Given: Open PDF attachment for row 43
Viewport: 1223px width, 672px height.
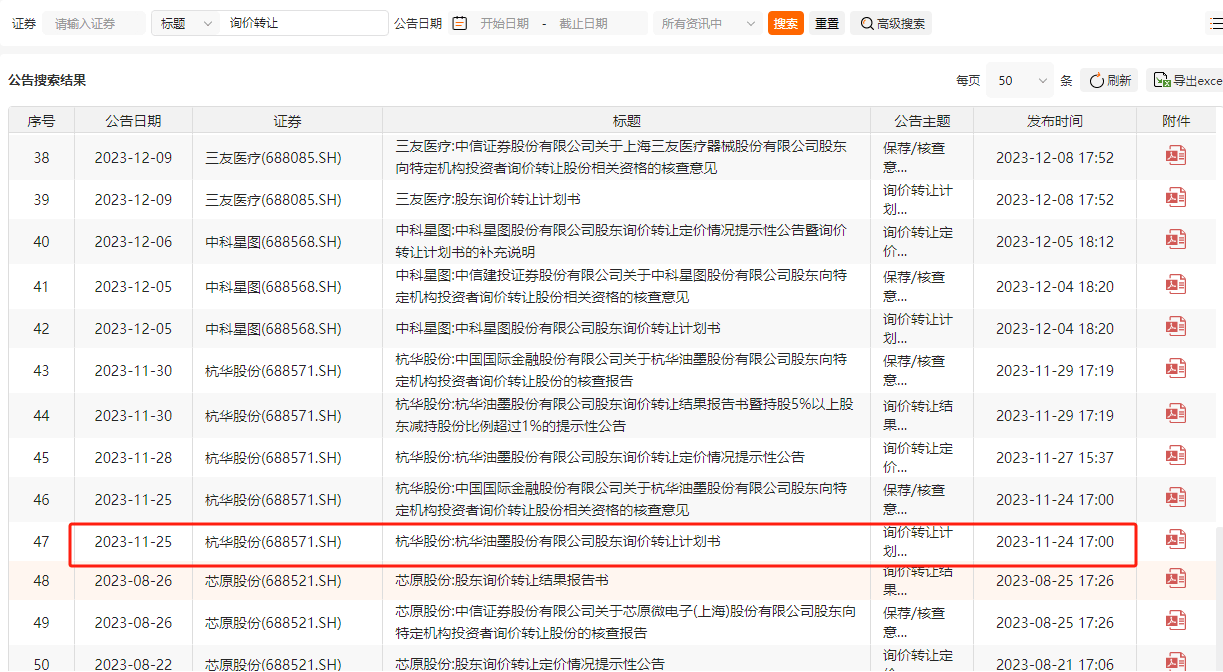Looking at the screenshot, I should click(x=1176, y=368).
